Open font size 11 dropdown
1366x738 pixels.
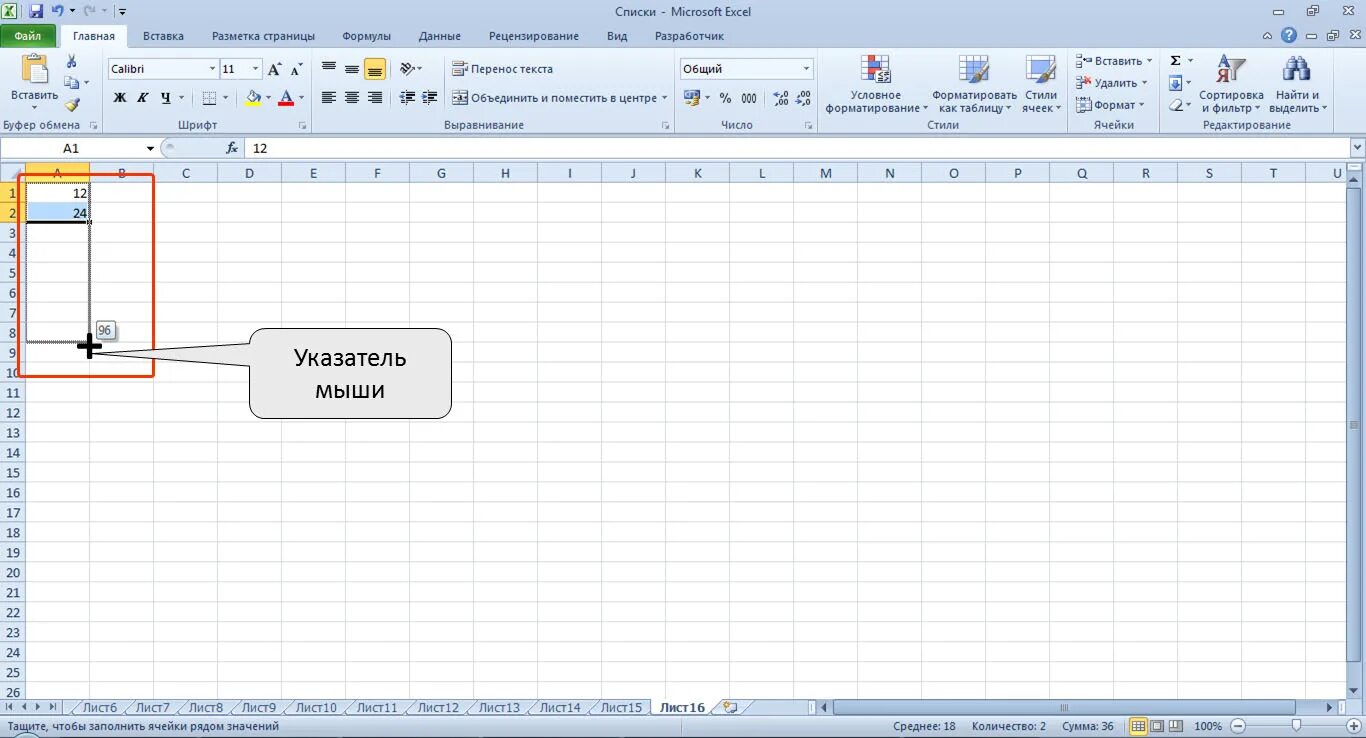click(256, 69)
